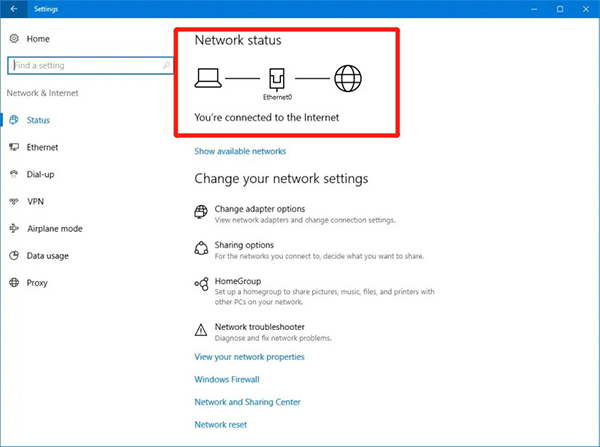Click 'Diagnose and fix network problems' description
The width and height of the screenshot is (600, 447).
point(273,338)
